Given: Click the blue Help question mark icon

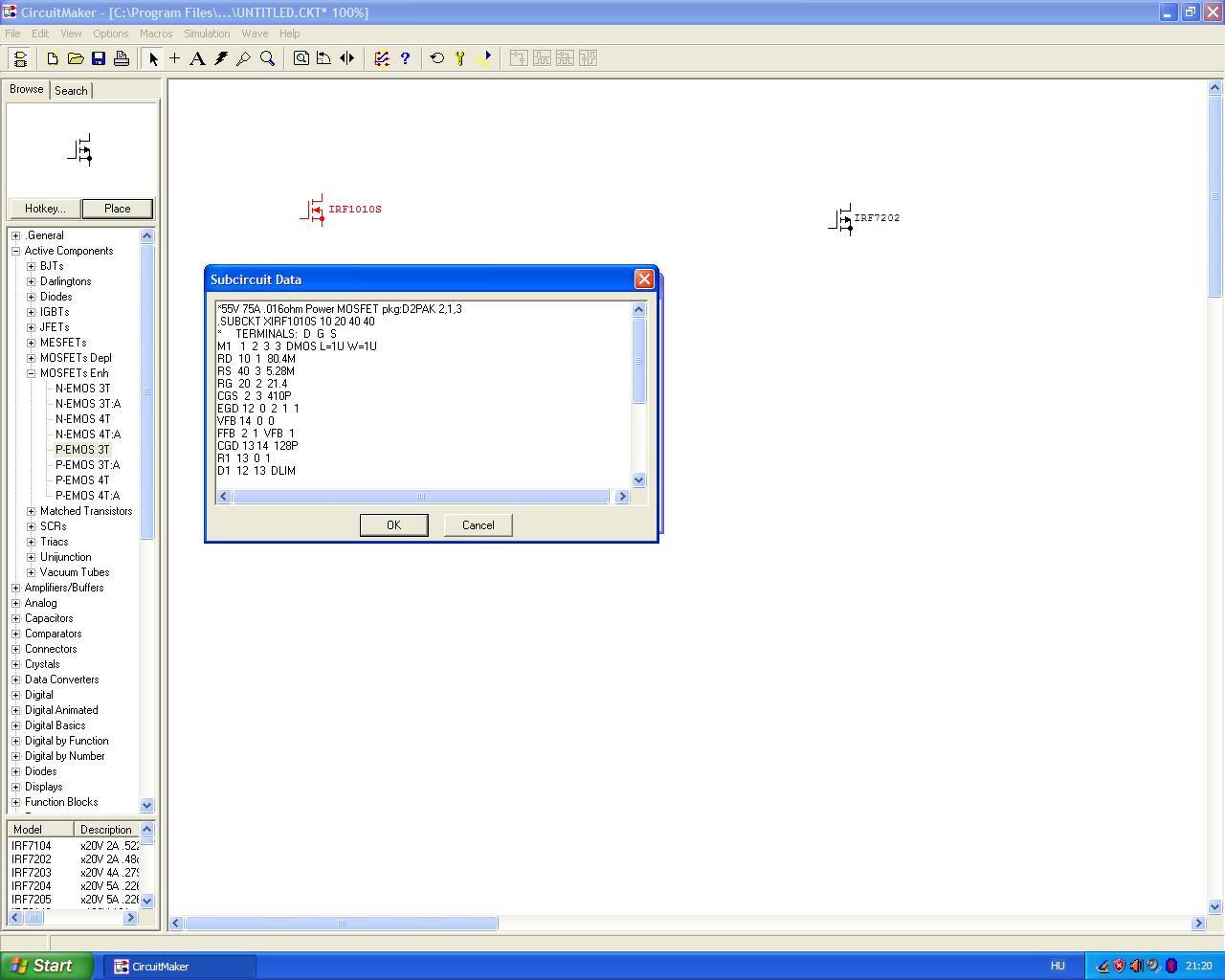Looking at the screenshot, I should point(405,58).
